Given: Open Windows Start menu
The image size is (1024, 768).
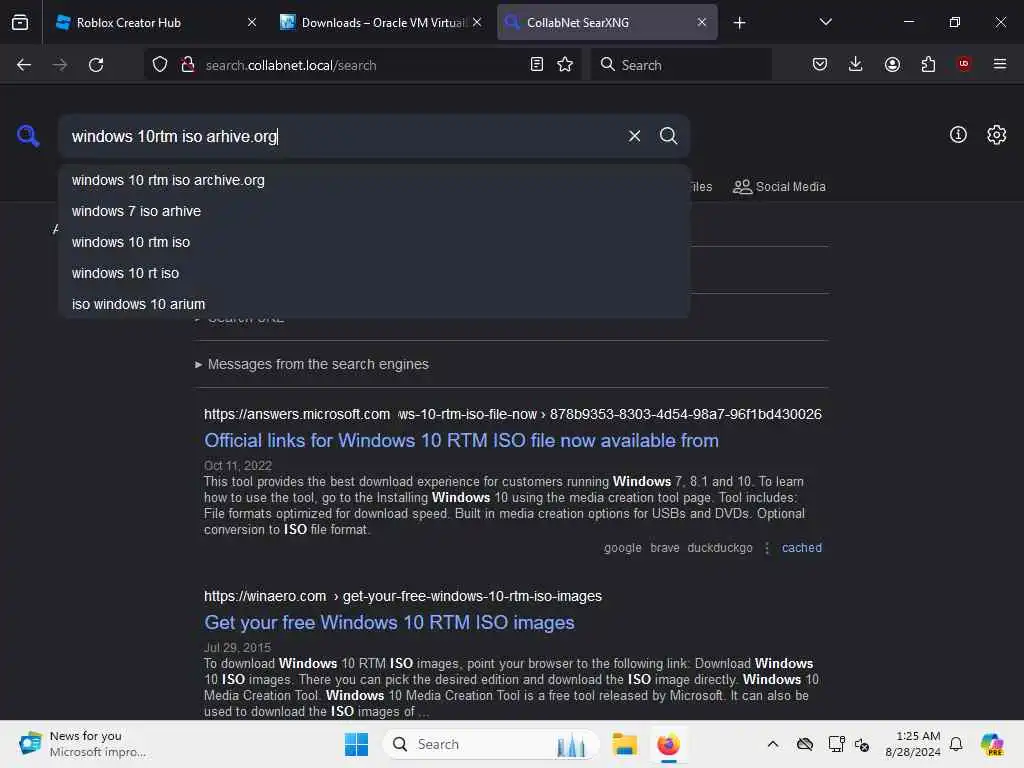Looking at the screenshot, I should click(357, 744).
